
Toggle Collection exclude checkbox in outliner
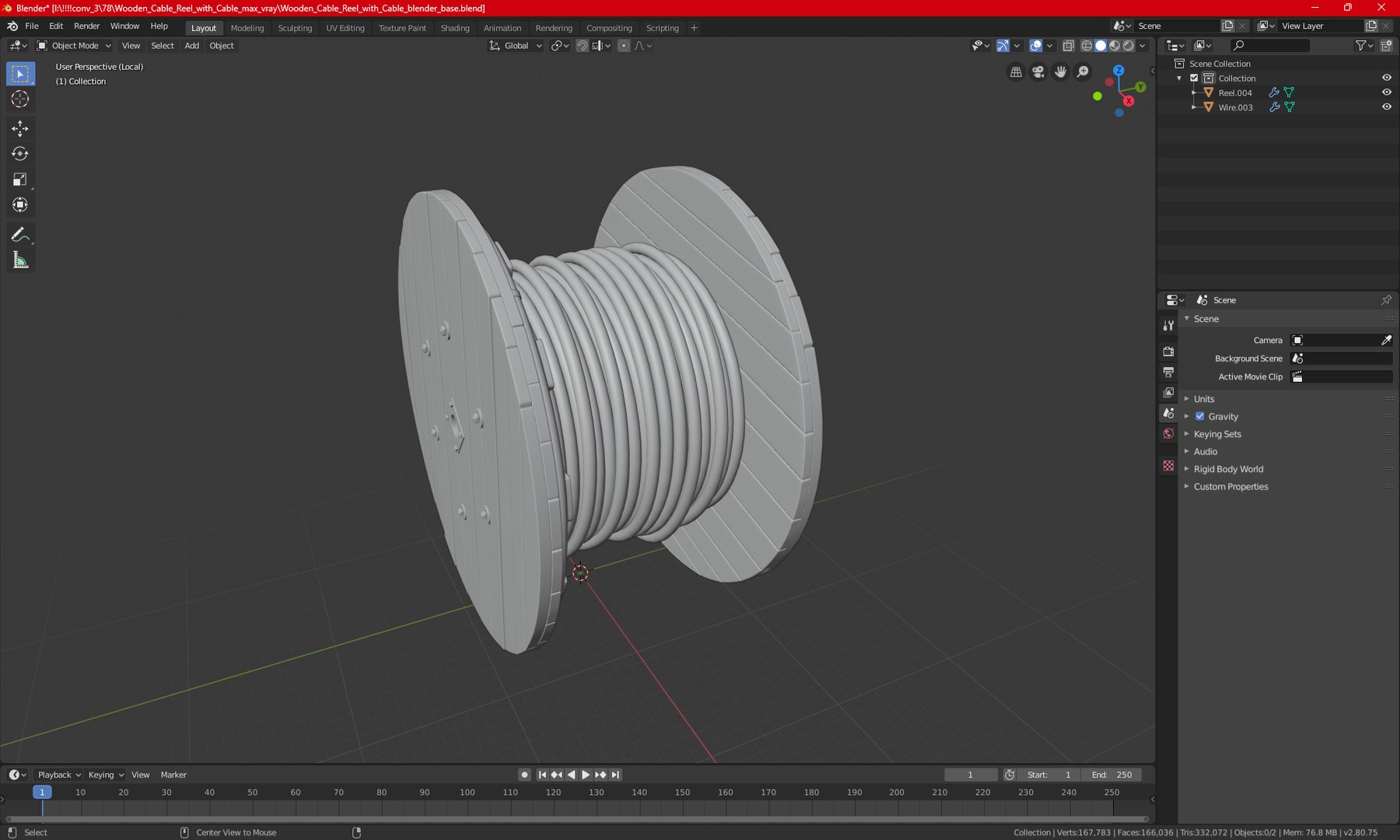tap(1194, 78)
